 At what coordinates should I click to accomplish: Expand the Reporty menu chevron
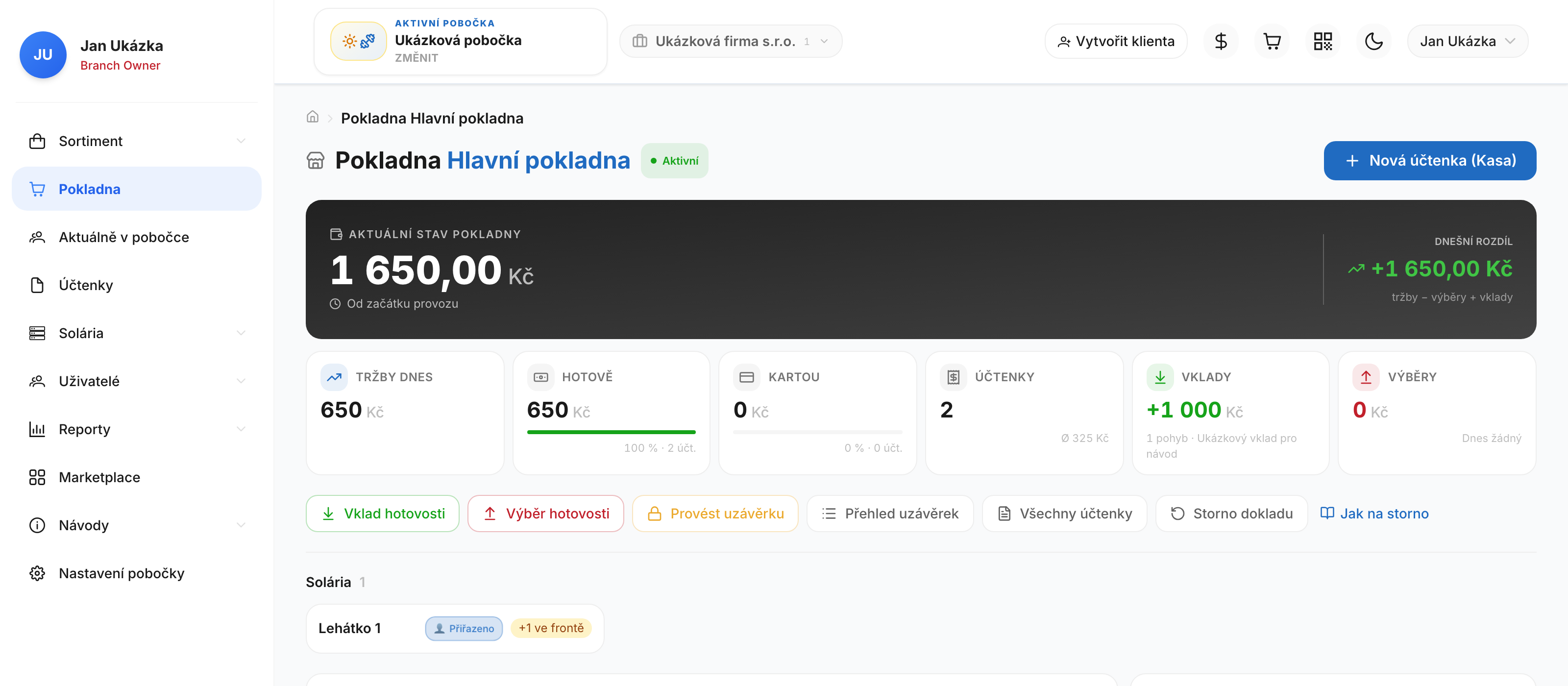tap(241, 429)
